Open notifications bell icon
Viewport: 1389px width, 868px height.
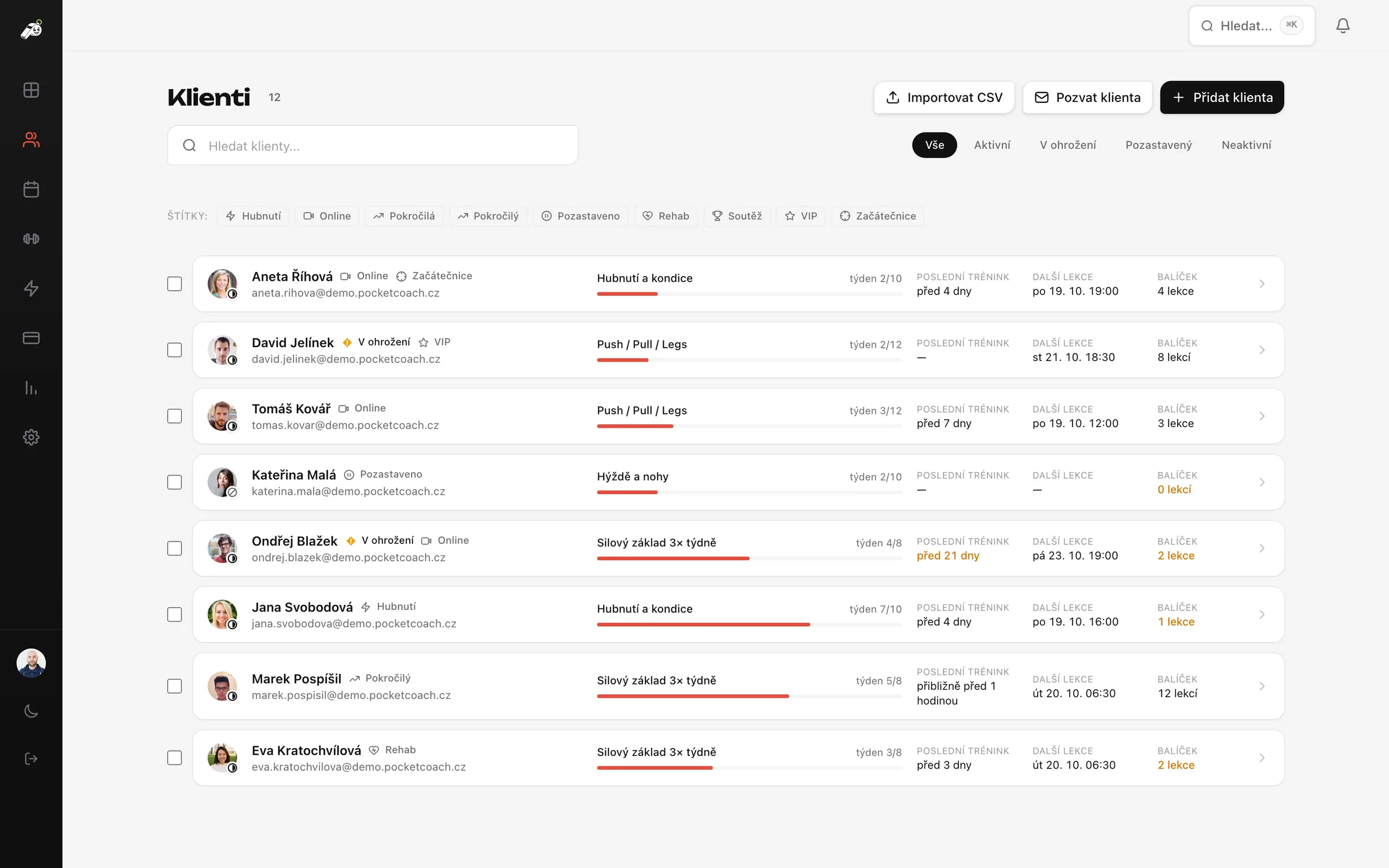tap(1343, 25)
